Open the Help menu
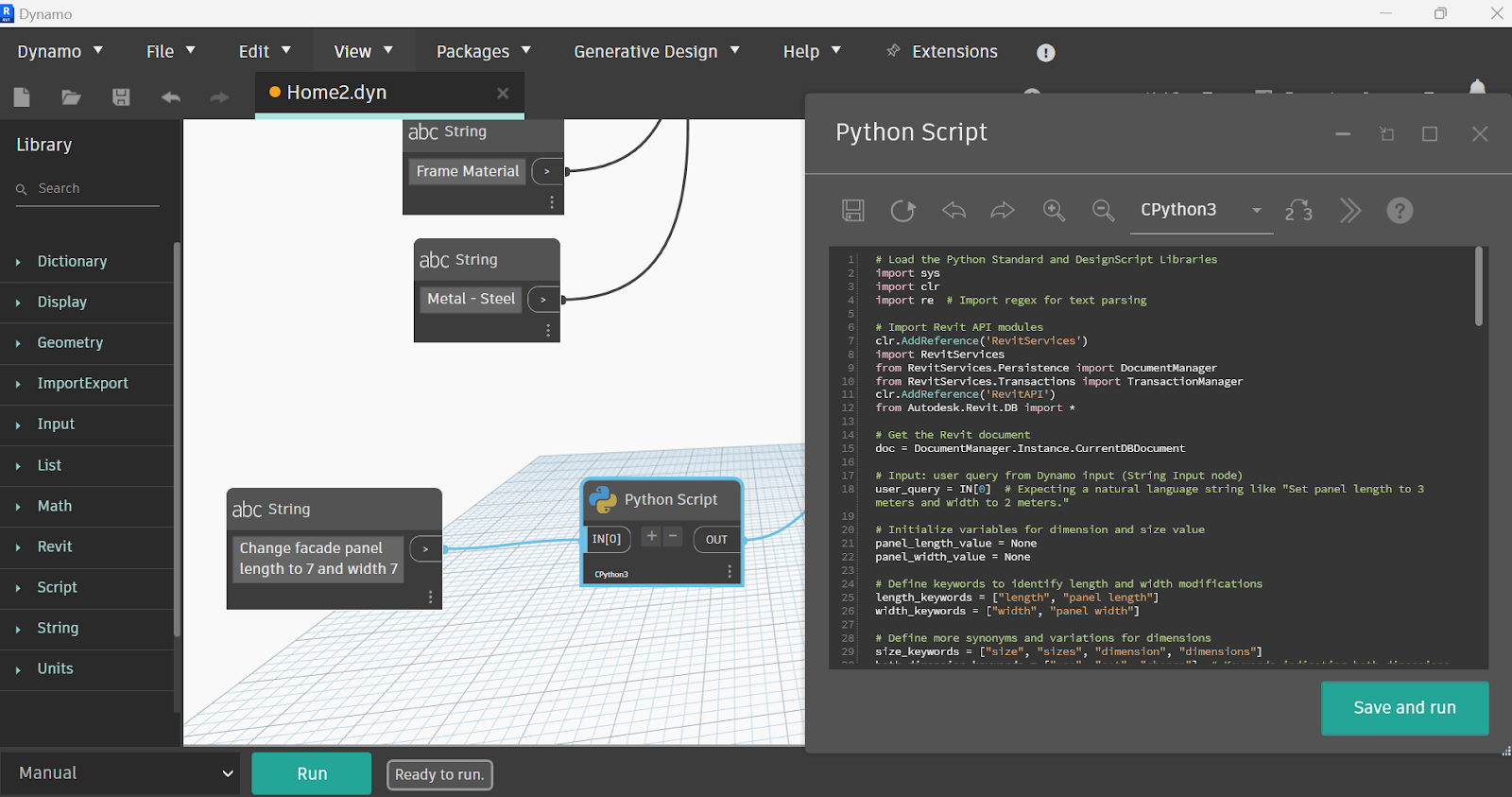 pos(812,52)
